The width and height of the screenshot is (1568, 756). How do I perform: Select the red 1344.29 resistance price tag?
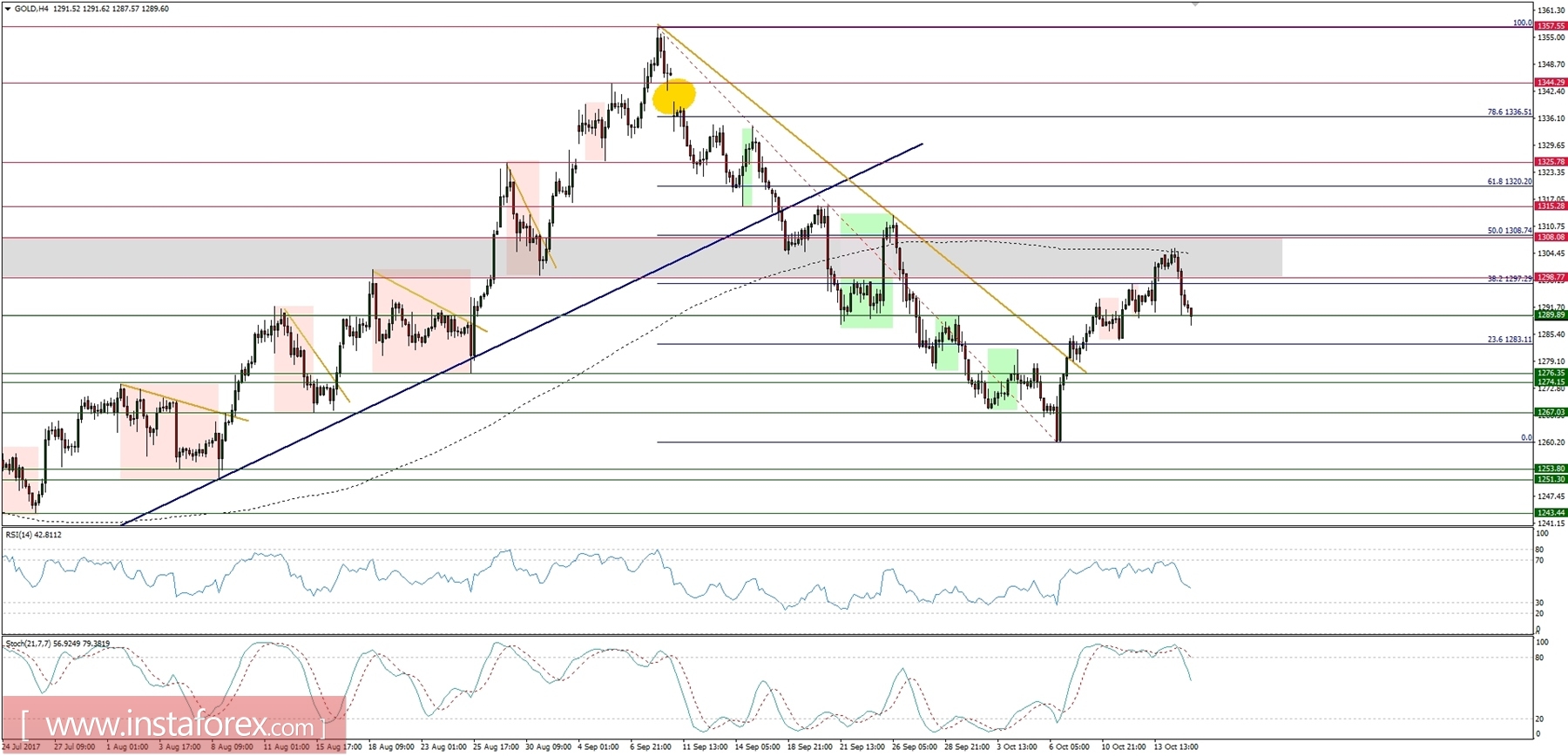(1550, 83)
